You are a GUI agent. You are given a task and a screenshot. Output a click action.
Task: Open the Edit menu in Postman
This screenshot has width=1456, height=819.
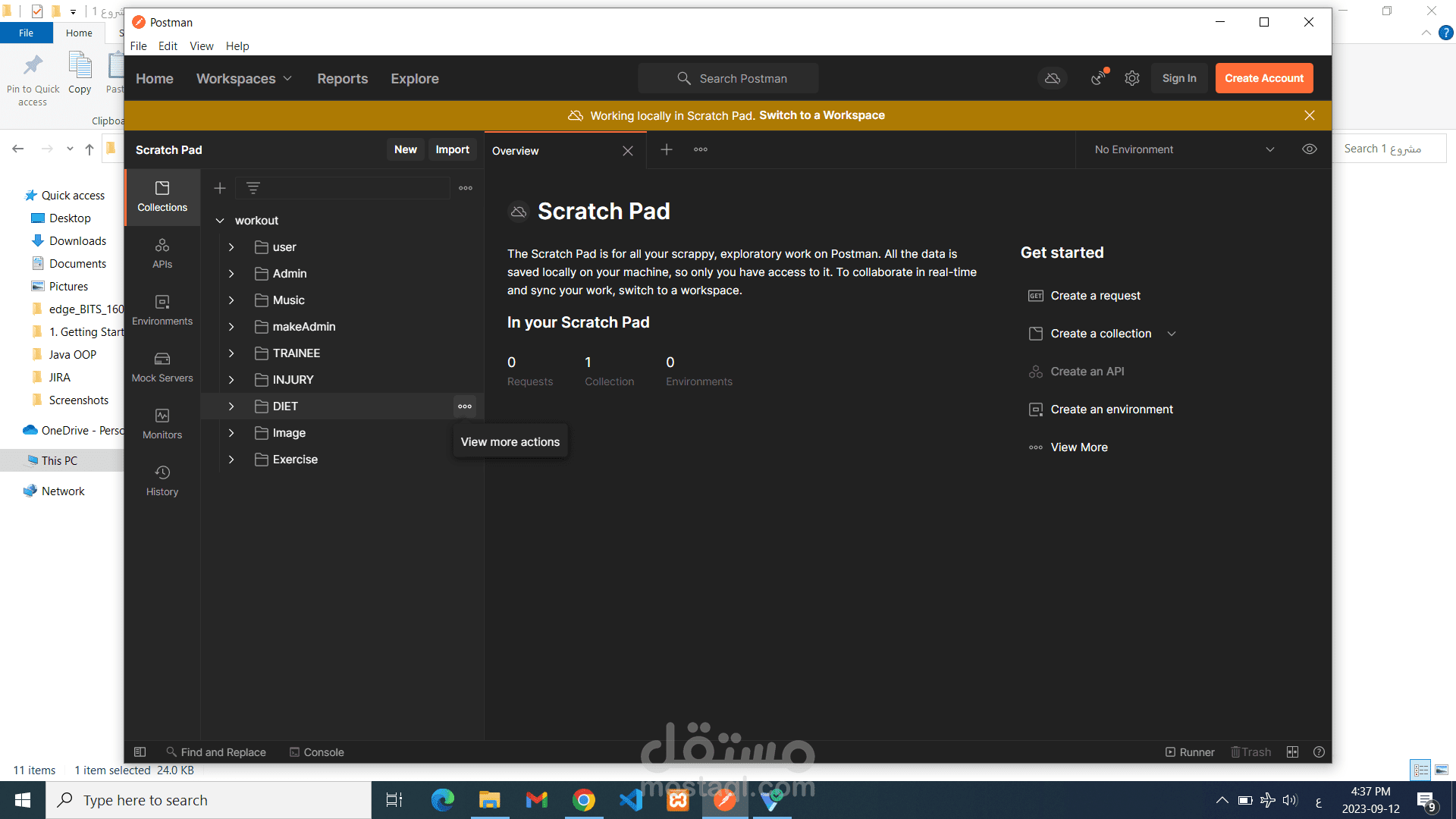168,46
